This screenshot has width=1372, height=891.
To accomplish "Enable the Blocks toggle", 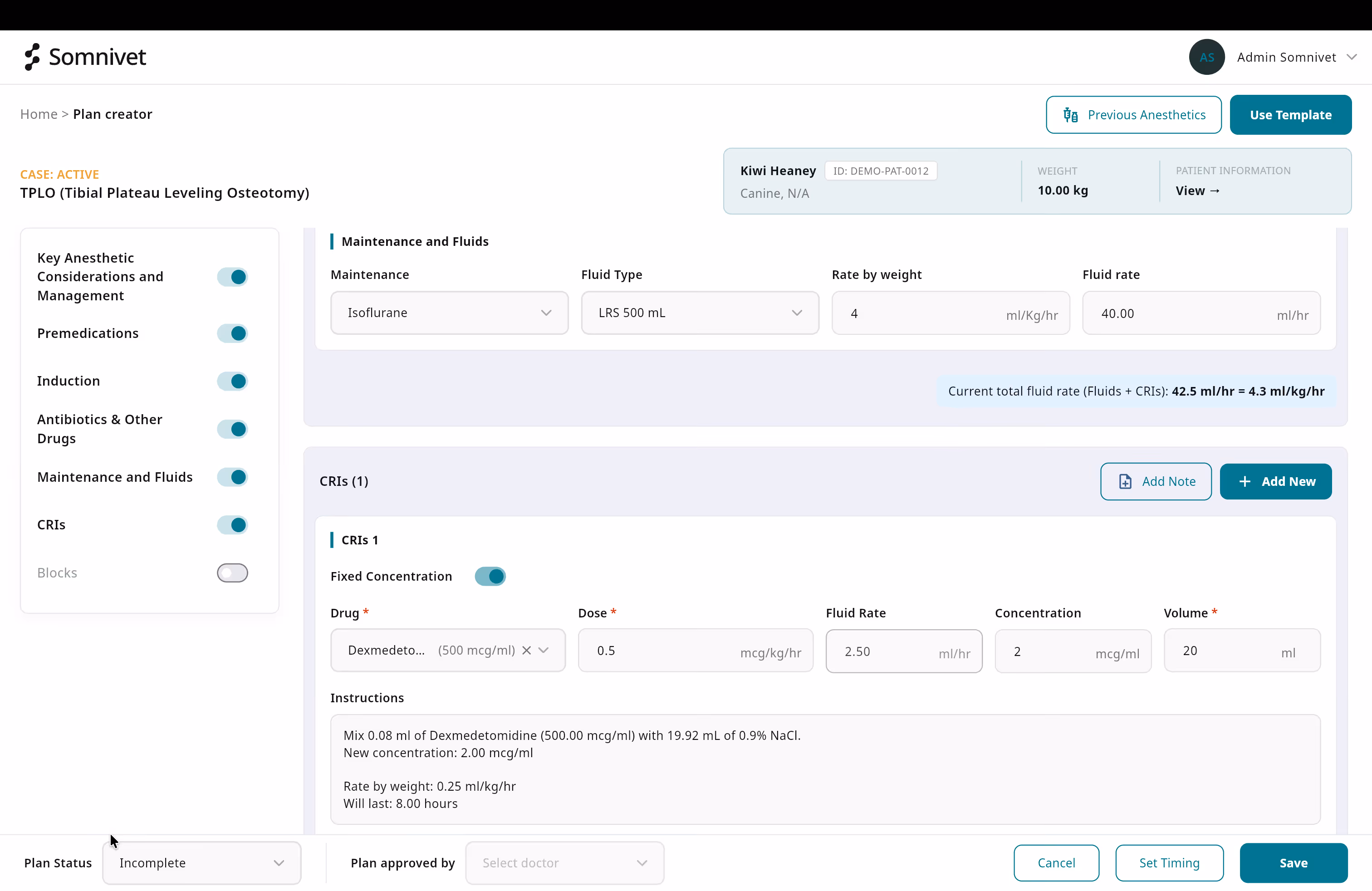I will point(232,572).
